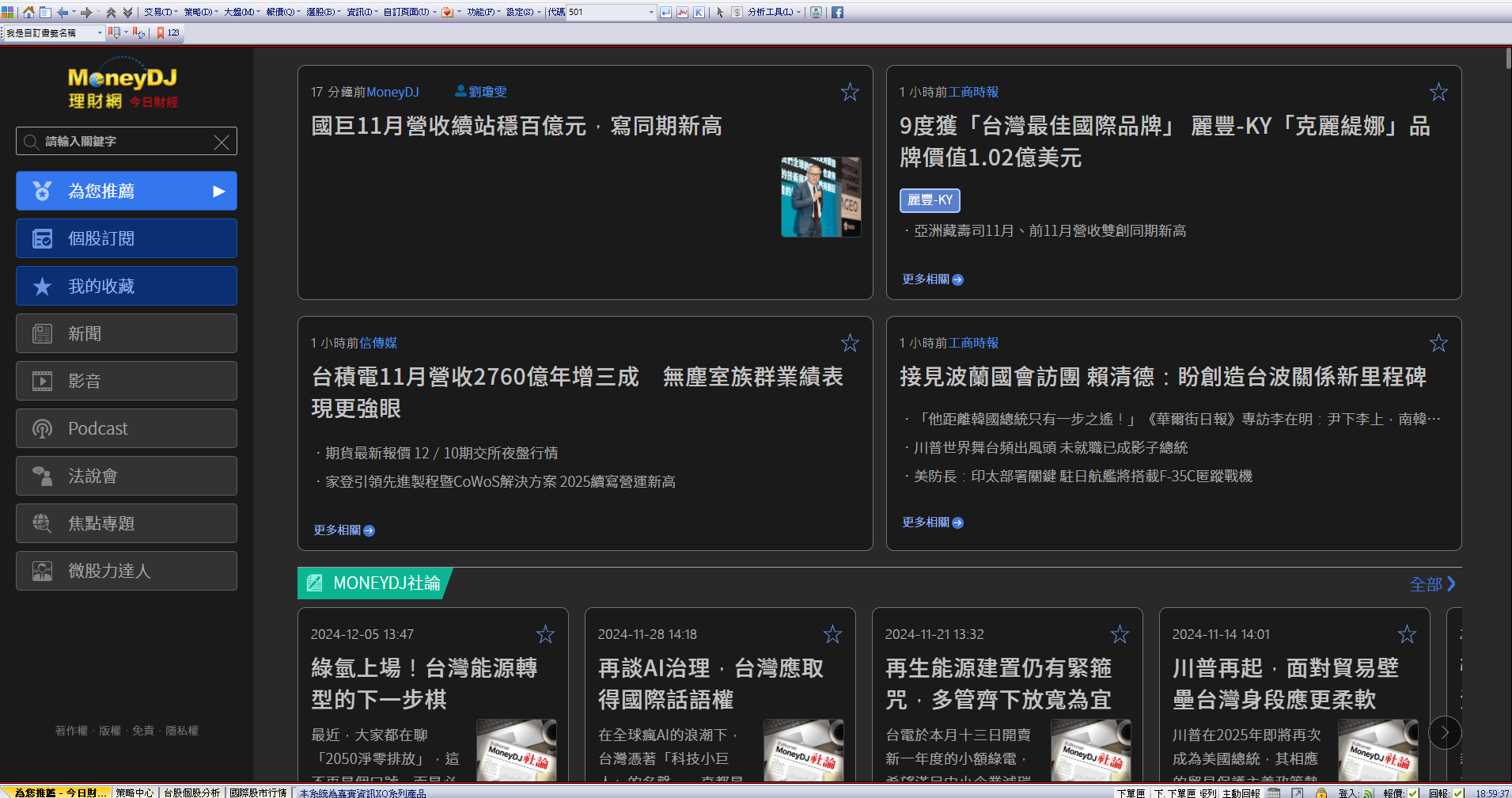The height and width of the screenshot is (798, 1512).
Task: Toggle favorite star on the 台積電11月營收 article
Action: pos(850,343)
